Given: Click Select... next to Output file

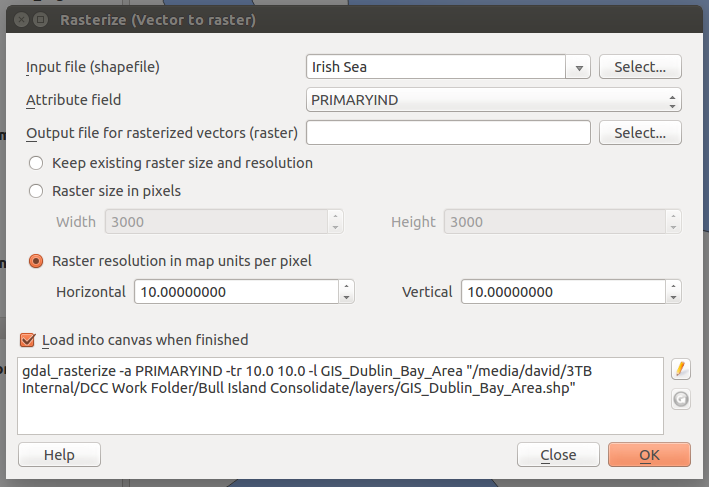Looking at the screenshot, I should [x=640, y=132].
